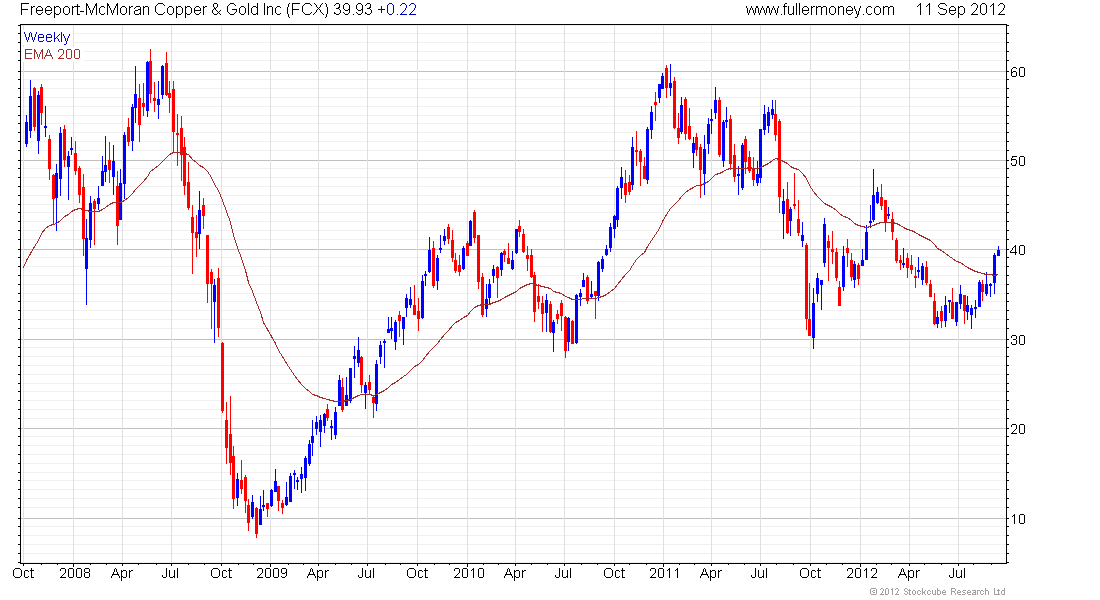The image size is (1100, 600).
Task: Click the 2012 year axis label
Action: 861,573
